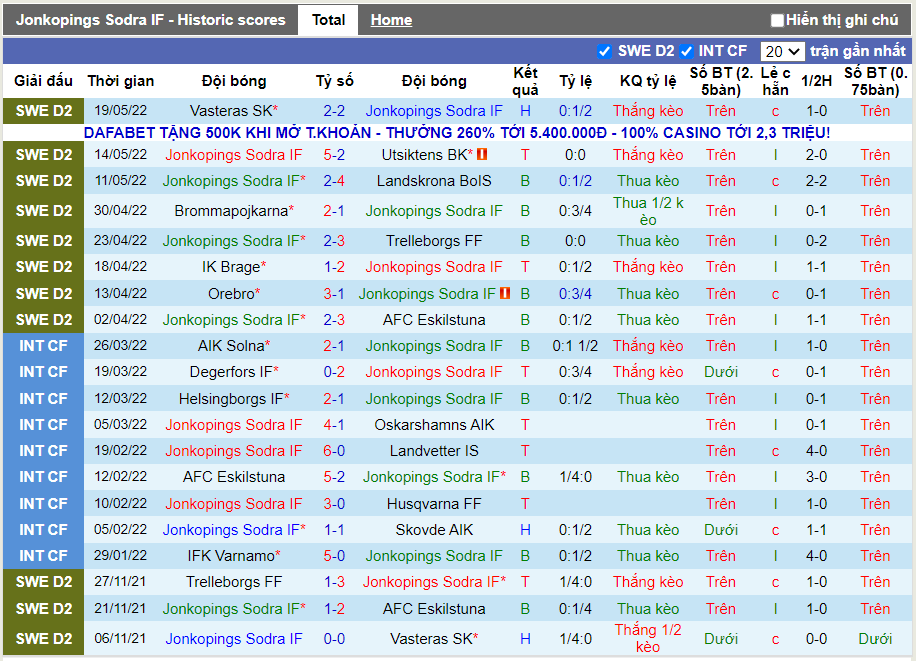The height and width of the screenshot is (661, 916).
Task: Open the 20 recent matches dropdown
Action: point(782,51)
